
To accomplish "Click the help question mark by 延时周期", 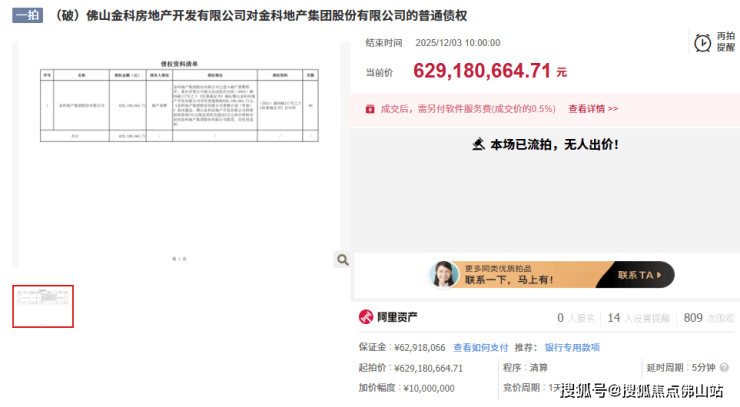I will click(724, 367).
